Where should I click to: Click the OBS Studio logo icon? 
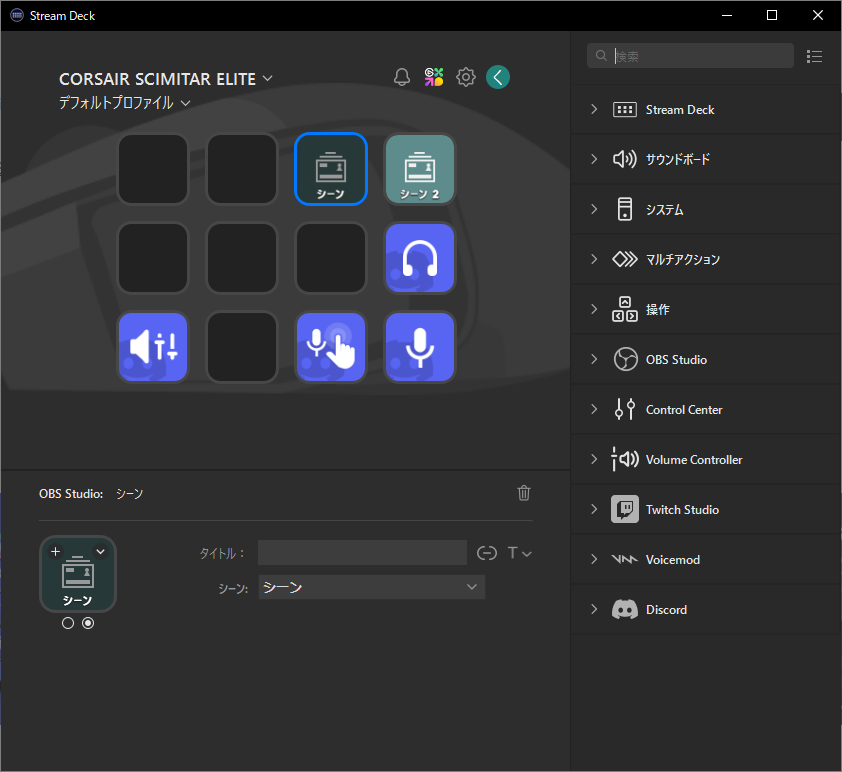[x=626, y=359]
